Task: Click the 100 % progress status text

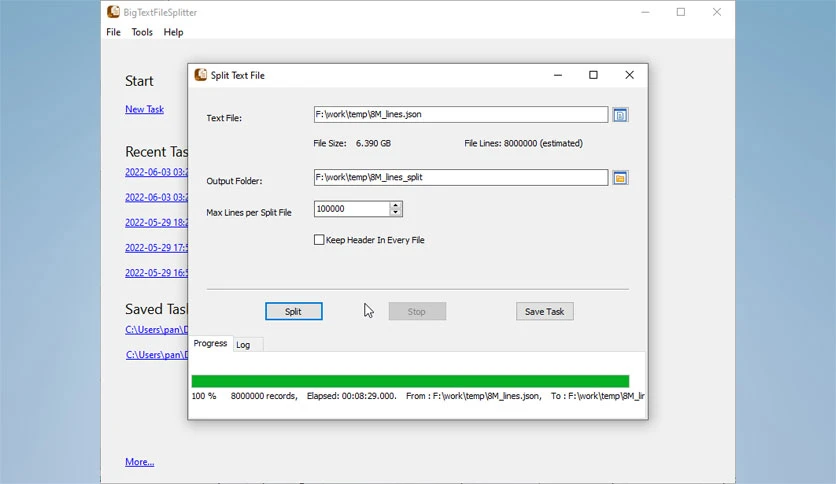Action: tap(204, 396)
